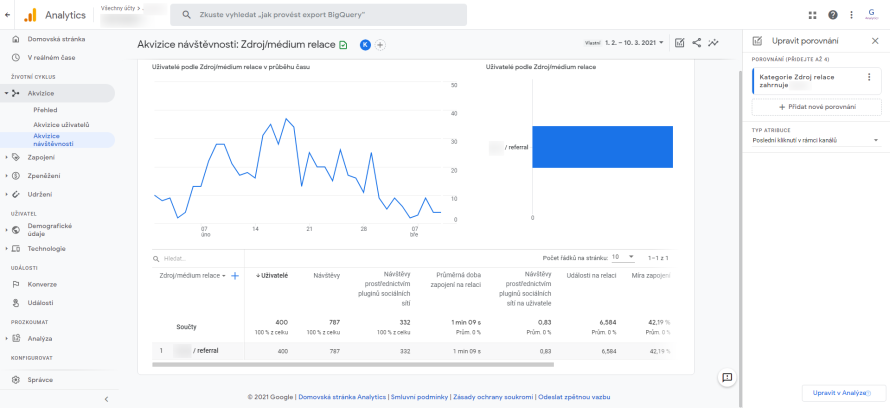890x408 pixels.
Task: Click the table horizontal scrollbar
Action: click(352, 364)
